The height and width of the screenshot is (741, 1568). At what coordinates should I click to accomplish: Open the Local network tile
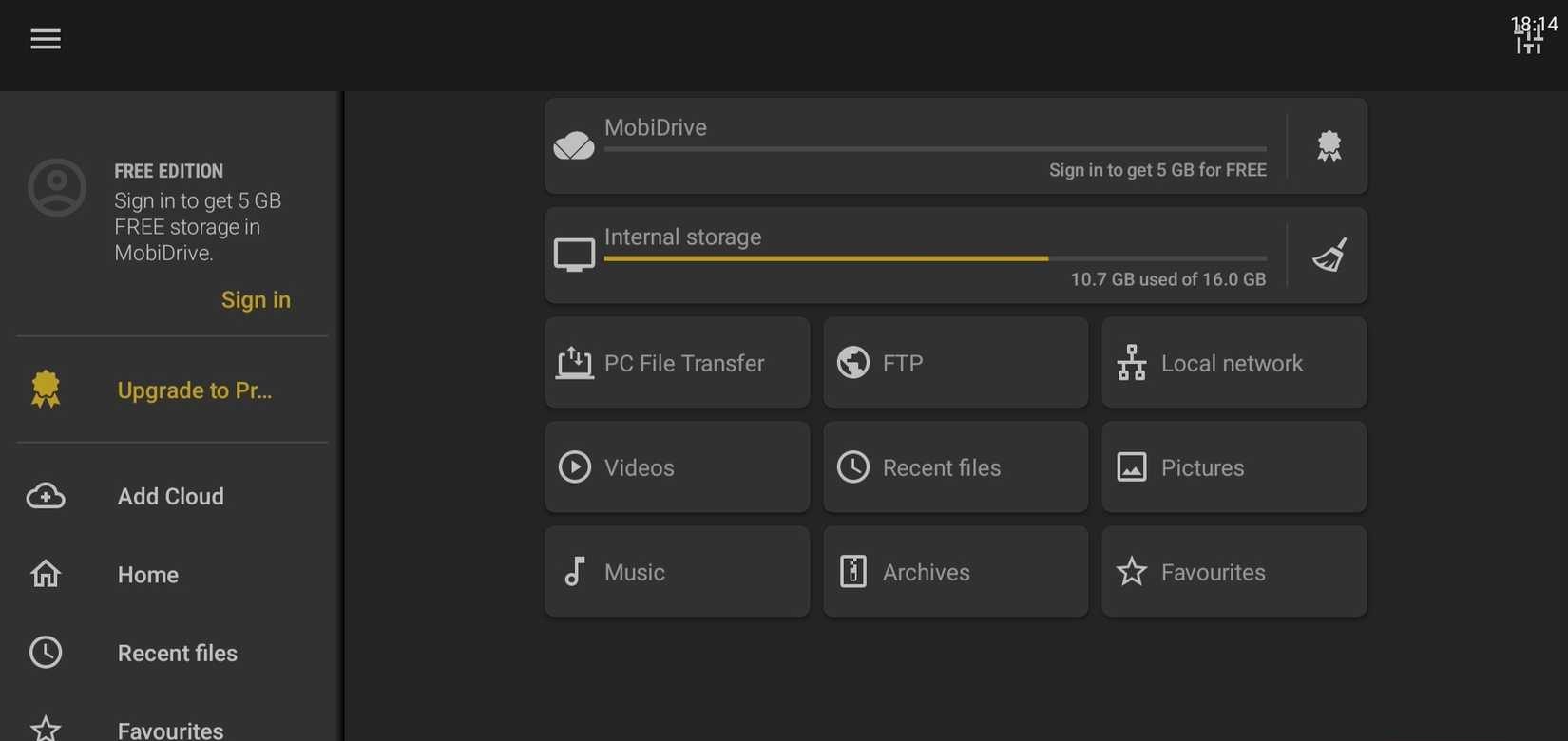click(1234, 363)
